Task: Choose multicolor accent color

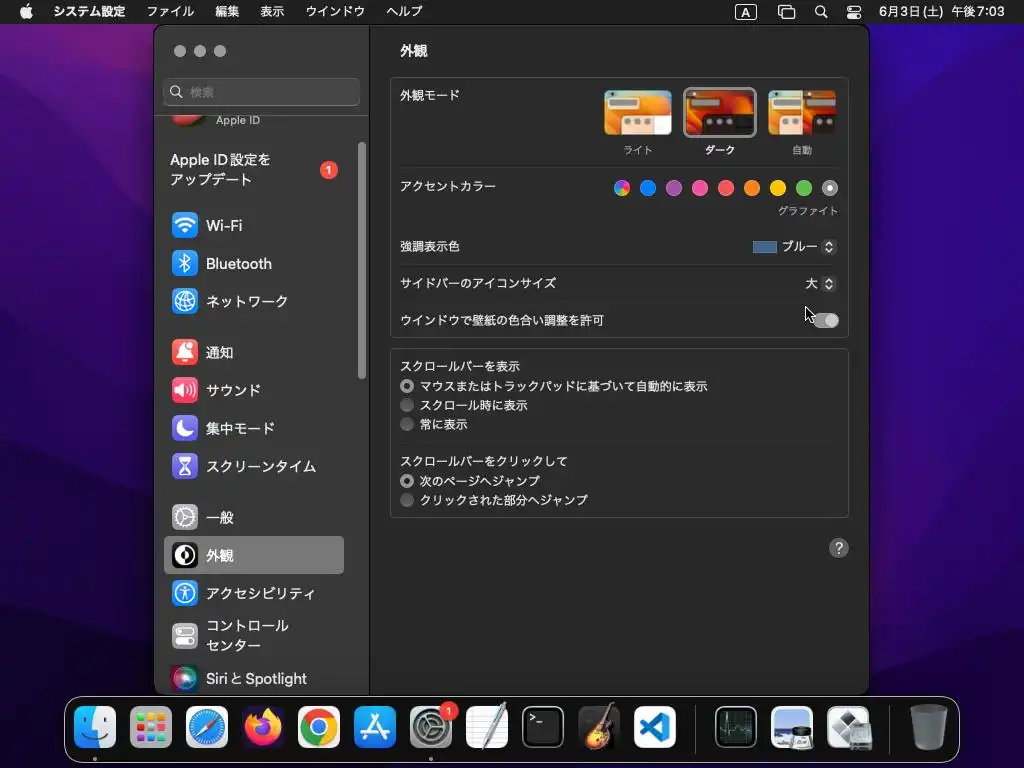Action: click(x=622, y=188)
